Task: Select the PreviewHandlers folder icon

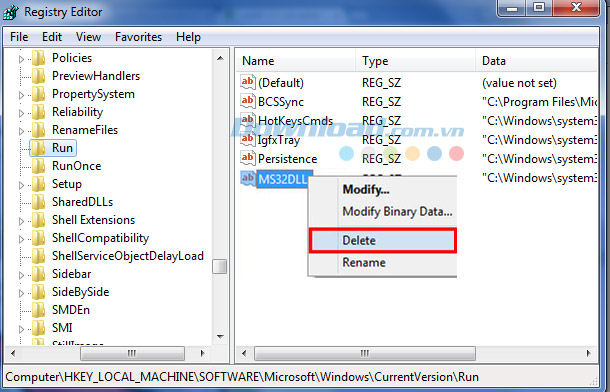Action: [39, 76]
